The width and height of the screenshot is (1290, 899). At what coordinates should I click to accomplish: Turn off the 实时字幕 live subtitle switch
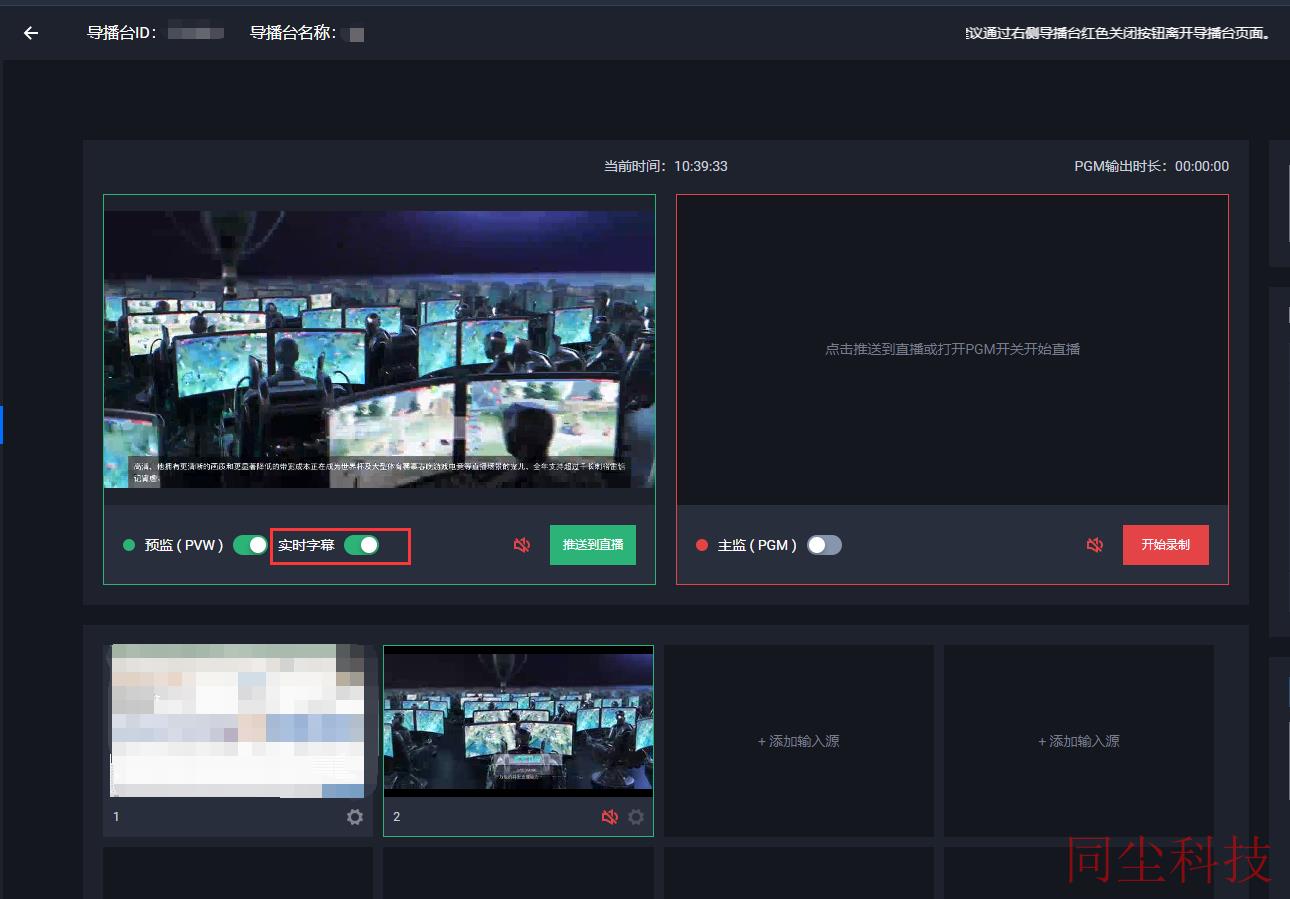point(361,545)
